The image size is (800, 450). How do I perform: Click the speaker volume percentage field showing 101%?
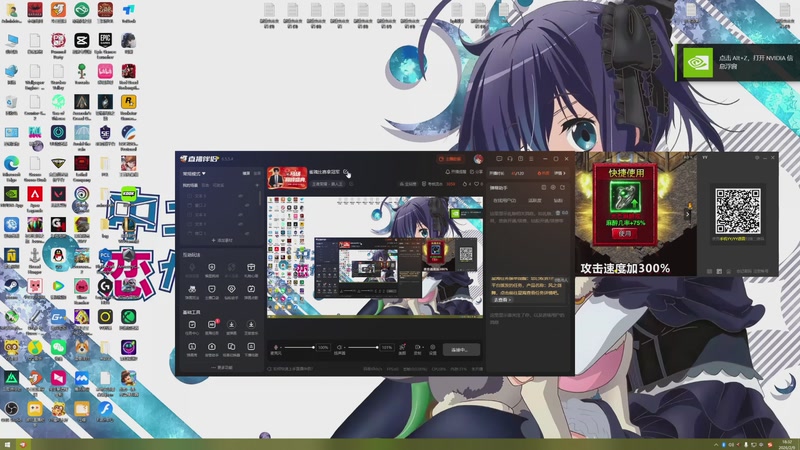(387, 347)
